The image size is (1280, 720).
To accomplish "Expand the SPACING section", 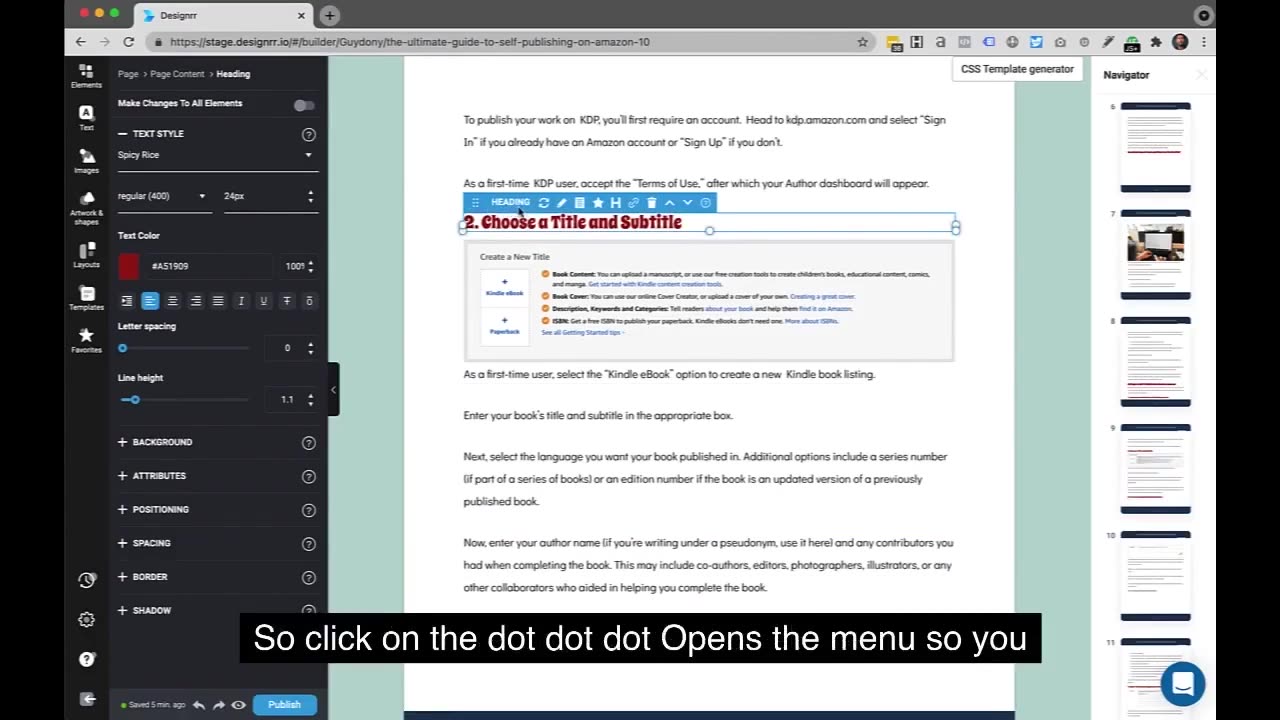I will [x=144, y=543].
